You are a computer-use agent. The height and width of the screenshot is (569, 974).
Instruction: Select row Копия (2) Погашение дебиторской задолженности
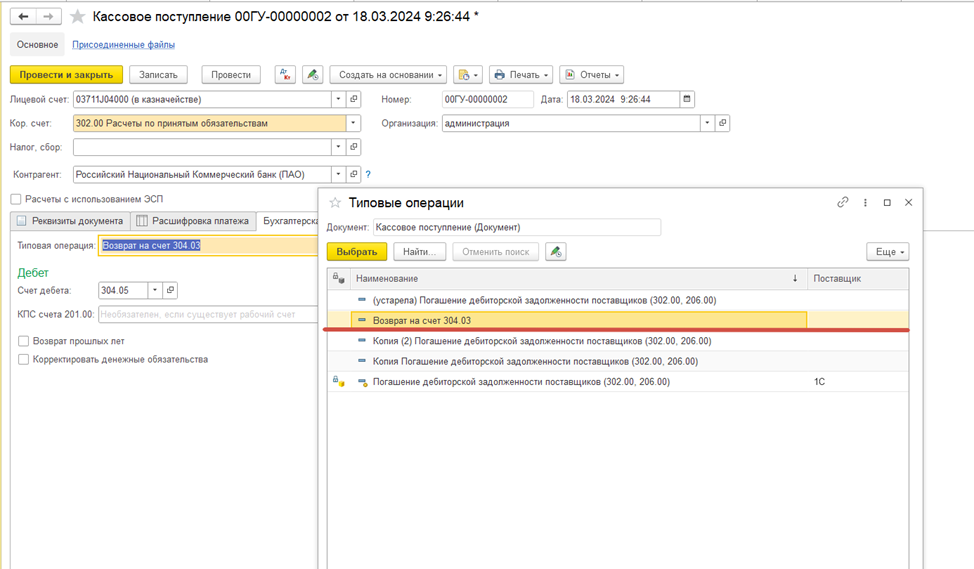click(618, 341)
